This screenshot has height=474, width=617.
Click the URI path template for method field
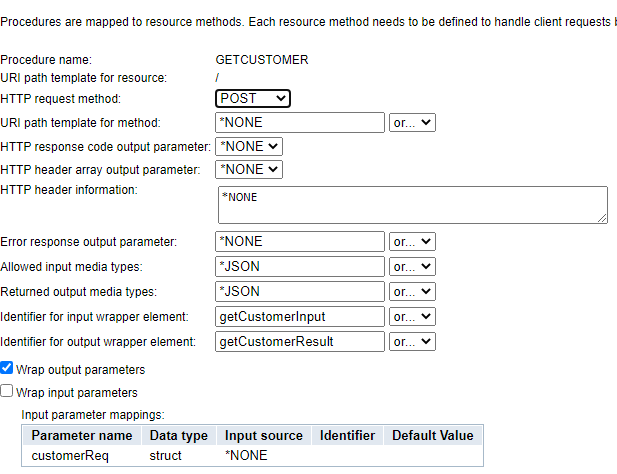(x=300, y=123)
